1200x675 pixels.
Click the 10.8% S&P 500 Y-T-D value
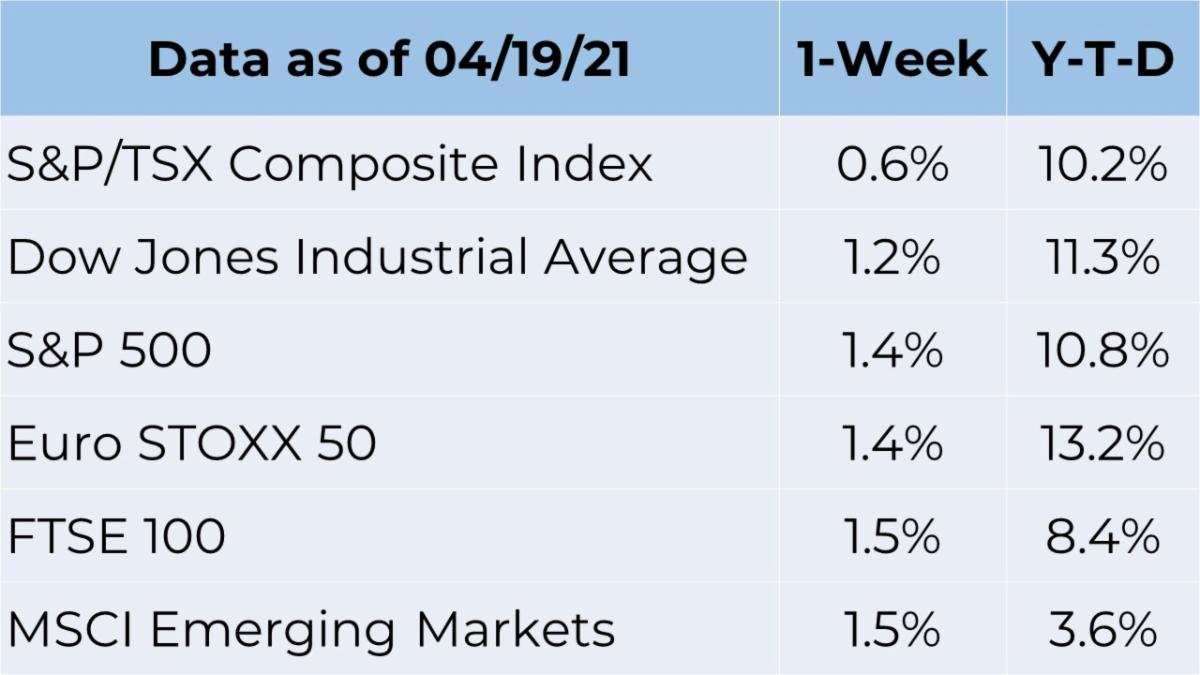1103,350
